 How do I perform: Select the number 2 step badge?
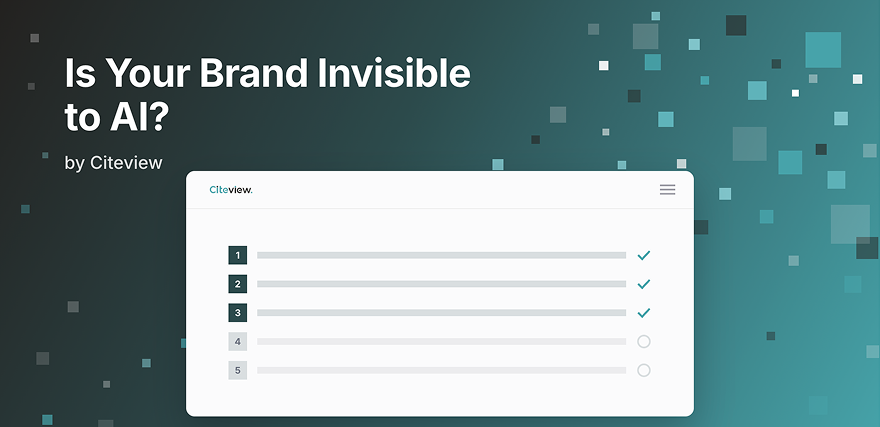point(237,284)
